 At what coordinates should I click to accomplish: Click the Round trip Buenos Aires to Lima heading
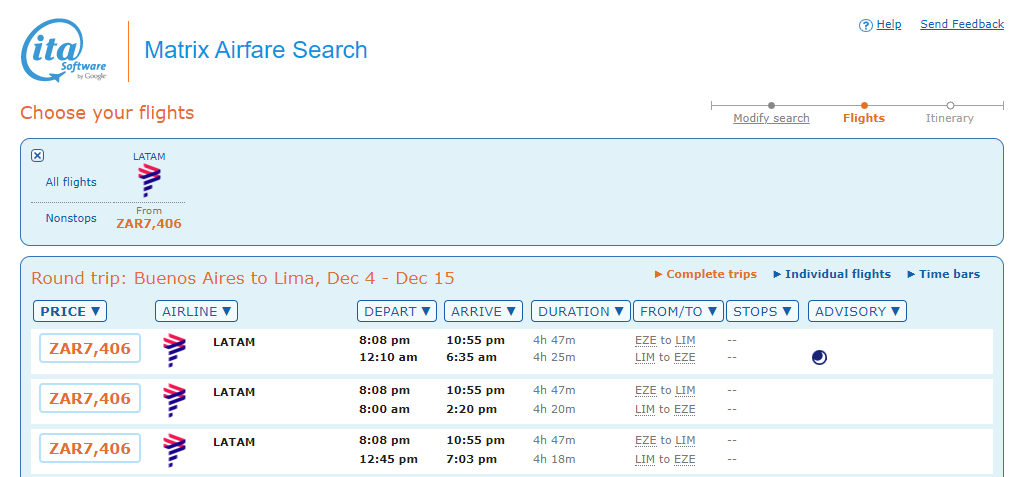pyautogui.click(x=243, y=278)
